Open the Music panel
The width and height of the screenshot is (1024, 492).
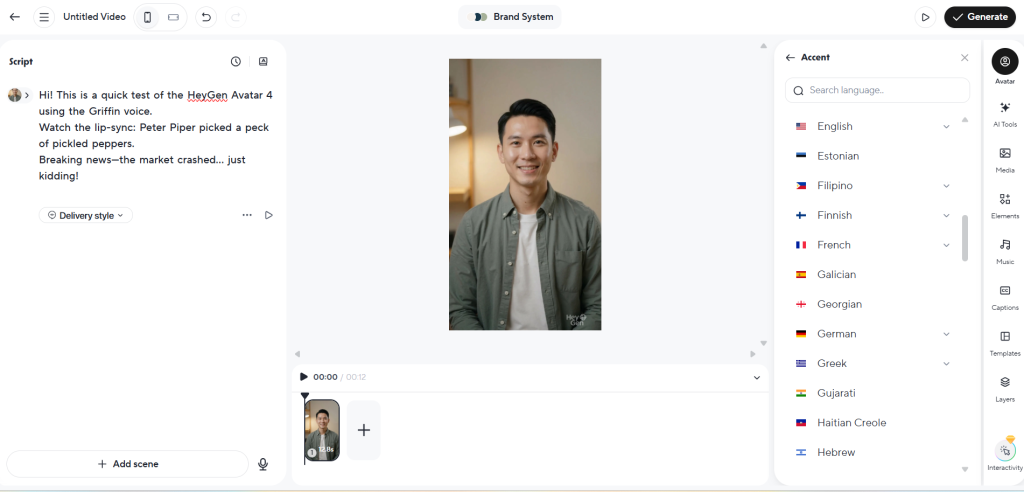1004,249
